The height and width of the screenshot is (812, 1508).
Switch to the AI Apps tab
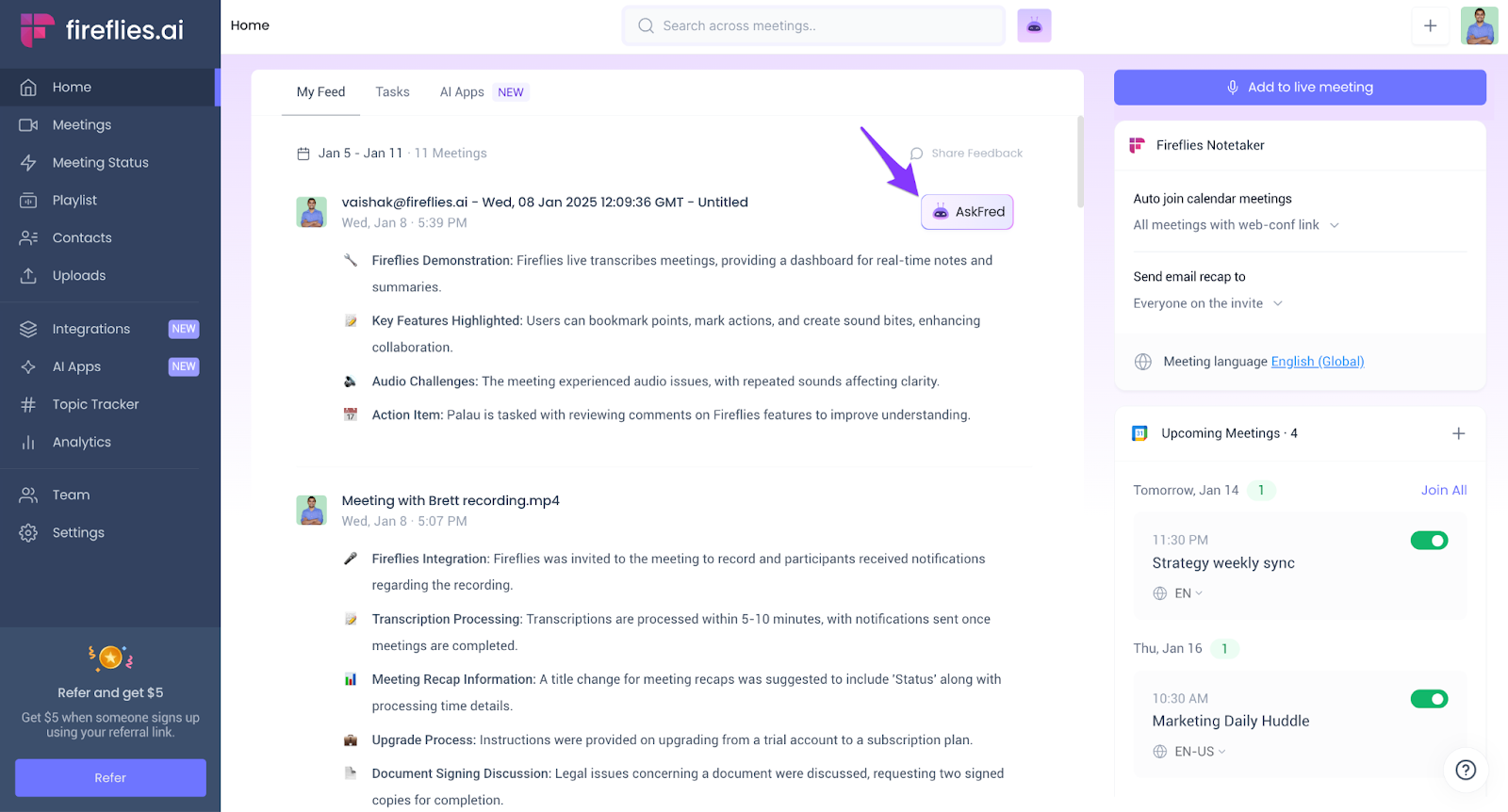[462, 92]
